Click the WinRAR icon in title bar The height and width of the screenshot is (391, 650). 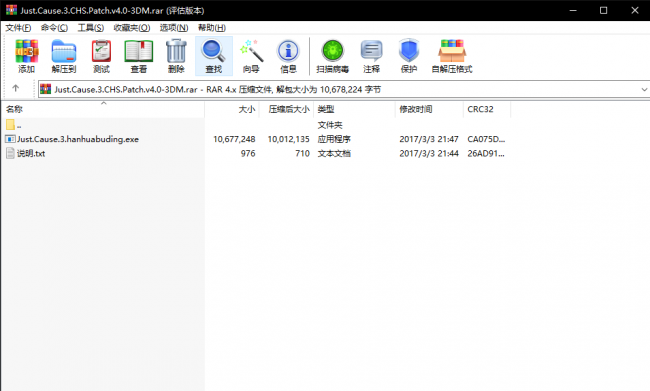(11, 10)
